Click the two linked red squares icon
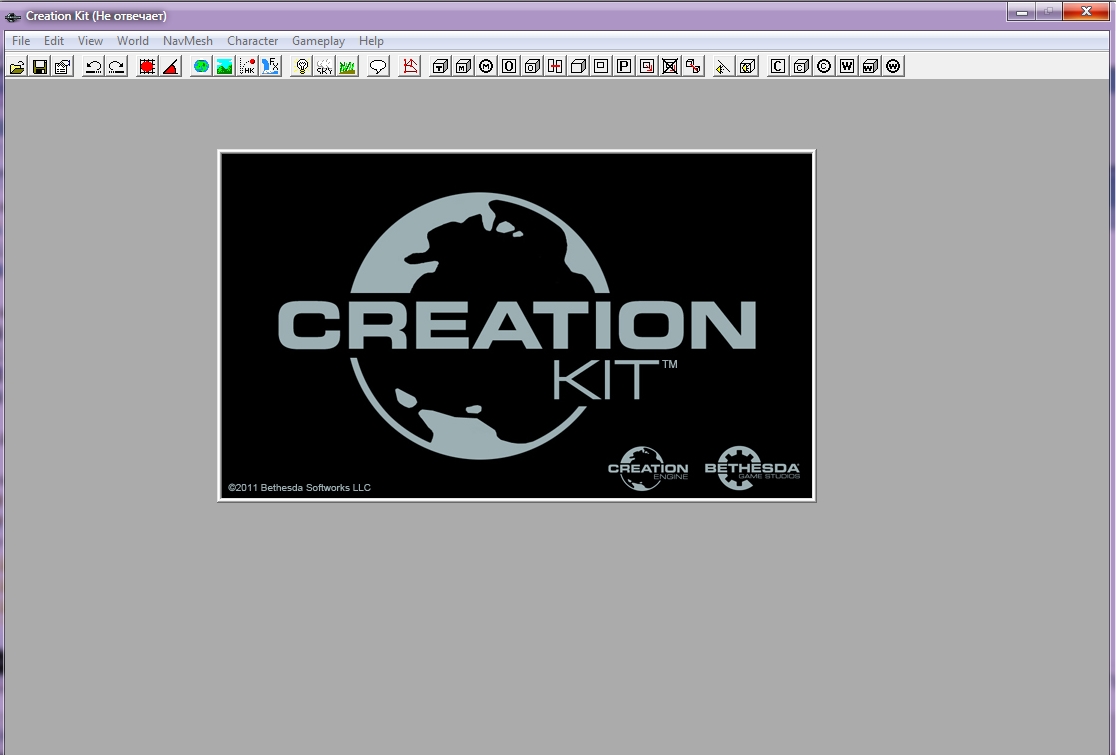The width and height of the screenshot is (1116, 755). click(x=692, y=67)
